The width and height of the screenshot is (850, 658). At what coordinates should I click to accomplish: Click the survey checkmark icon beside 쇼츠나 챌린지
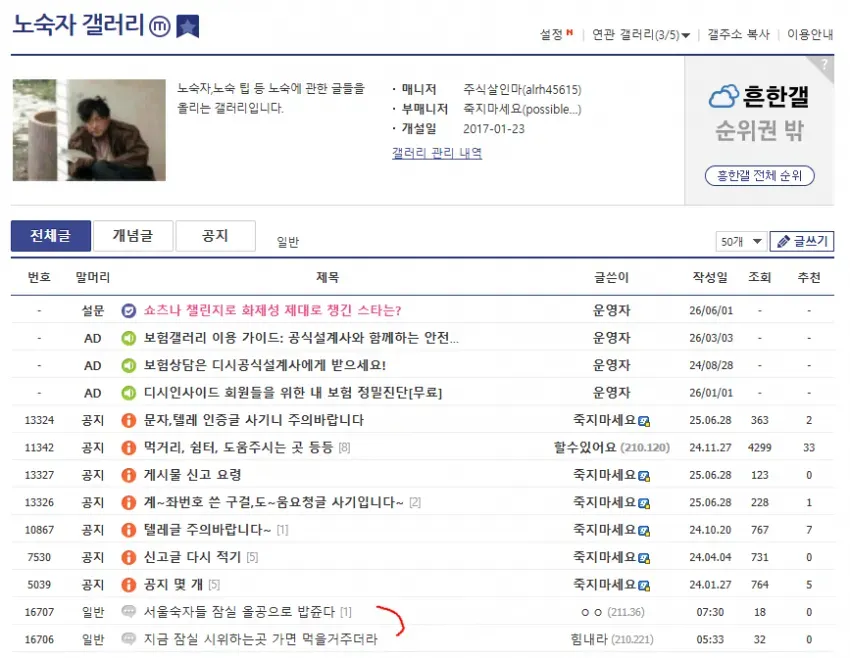(x=128, y=311)
